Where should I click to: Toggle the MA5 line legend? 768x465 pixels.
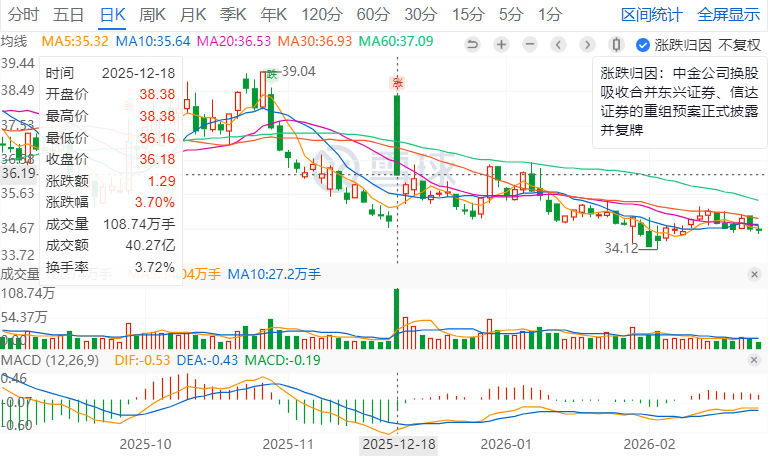(75, 41)
